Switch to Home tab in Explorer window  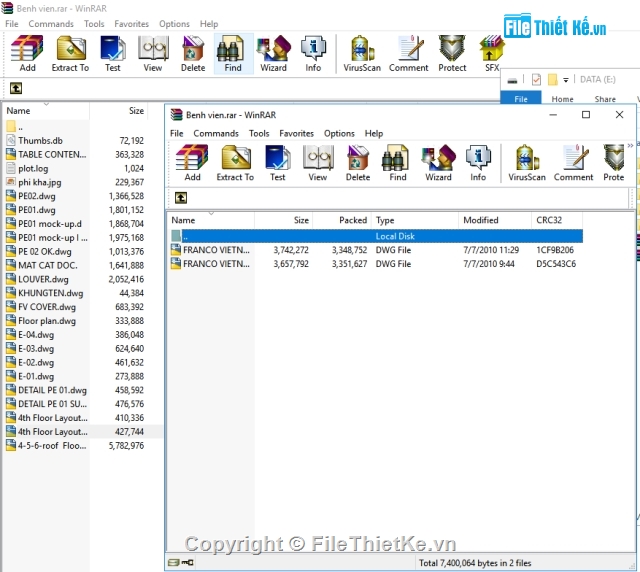pos(562,99)
